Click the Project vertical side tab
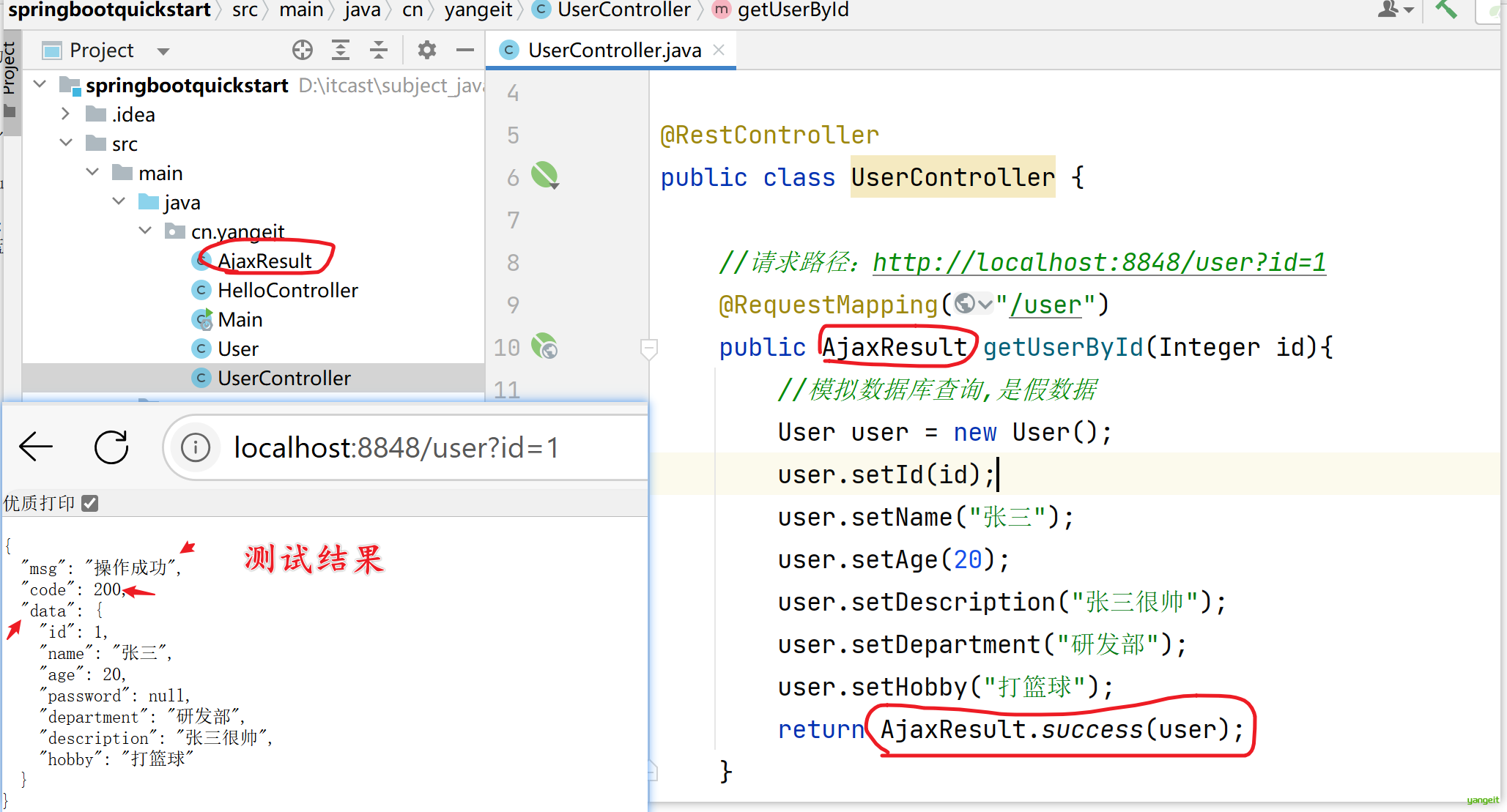 pos(9,67)
